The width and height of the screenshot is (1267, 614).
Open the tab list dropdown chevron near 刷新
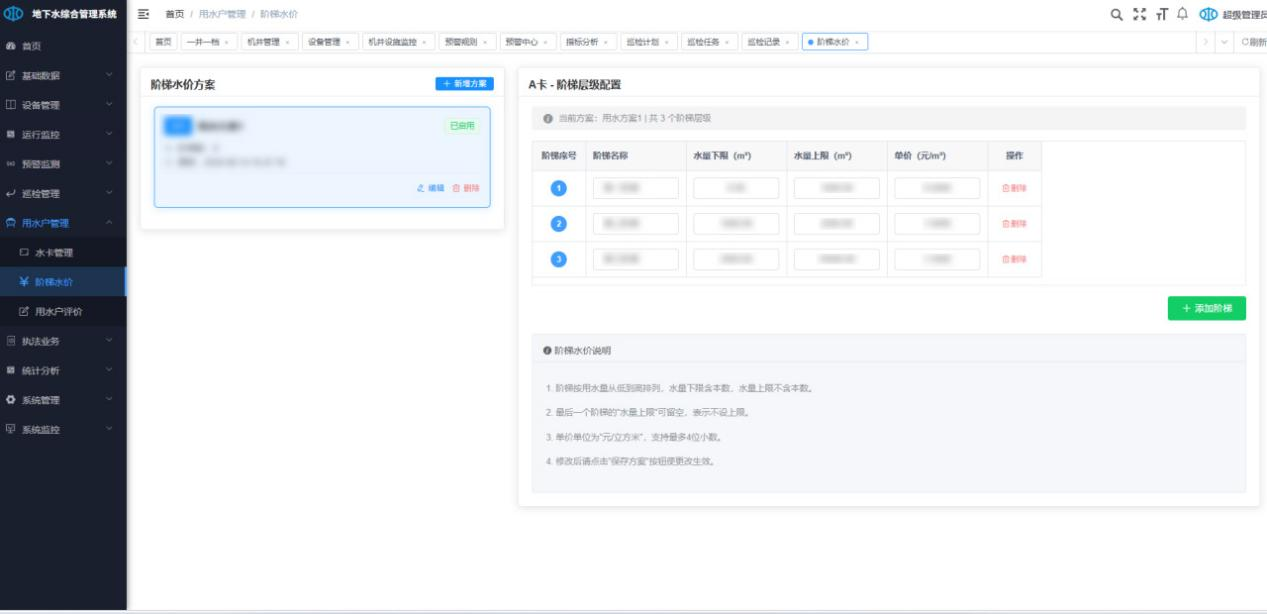click(1225, 42)
